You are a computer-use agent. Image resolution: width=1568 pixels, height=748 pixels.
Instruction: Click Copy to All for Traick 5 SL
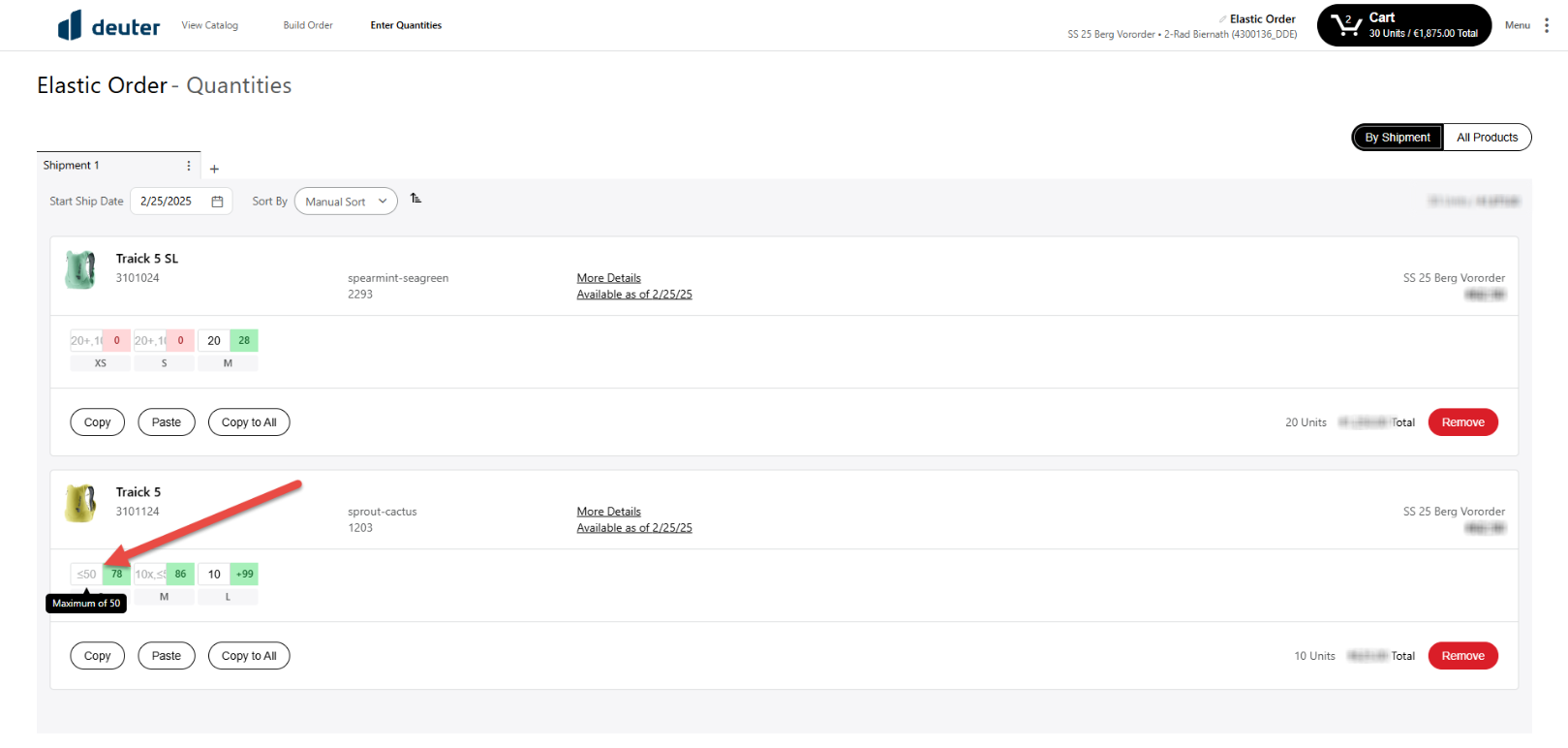[x=249, y=422]
